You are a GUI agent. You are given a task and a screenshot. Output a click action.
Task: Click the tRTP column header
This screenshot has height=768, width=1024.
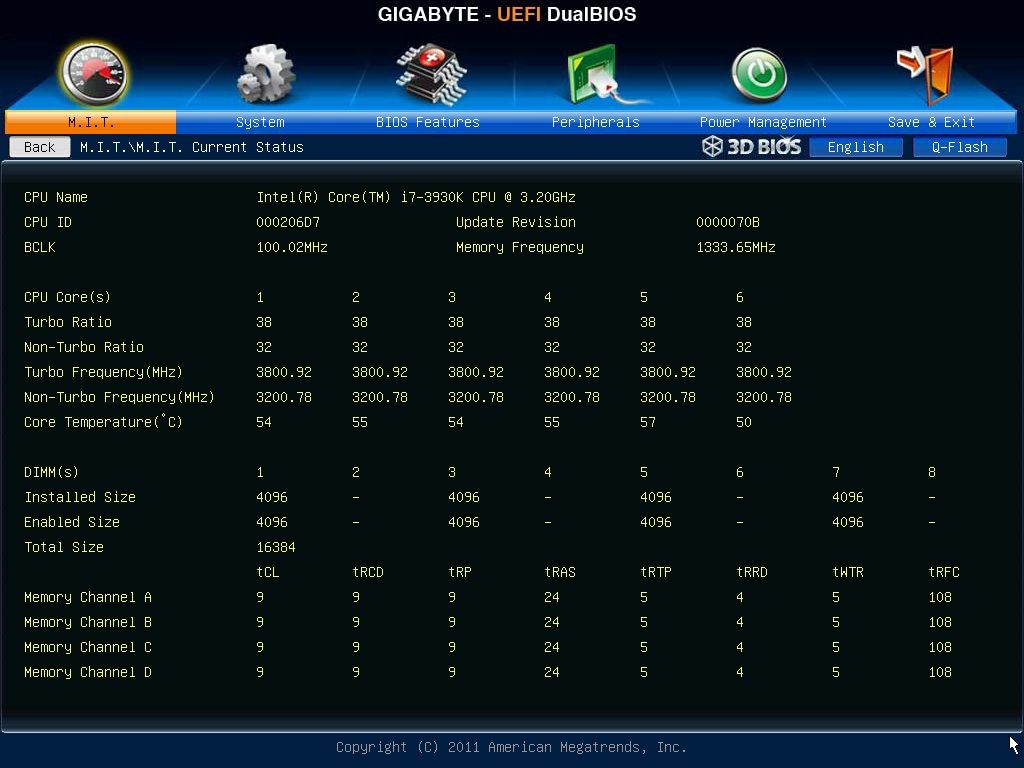656,572
